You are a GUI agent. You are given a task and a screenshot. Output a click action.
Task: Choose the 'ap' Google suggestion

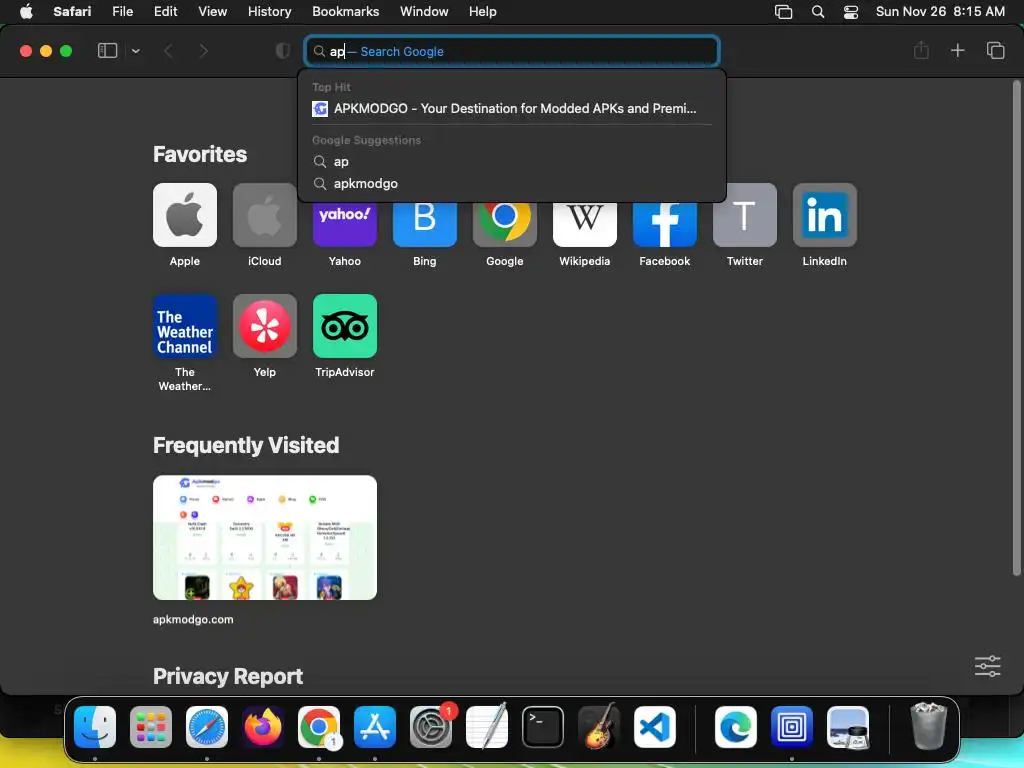click(x=512, y=161)
